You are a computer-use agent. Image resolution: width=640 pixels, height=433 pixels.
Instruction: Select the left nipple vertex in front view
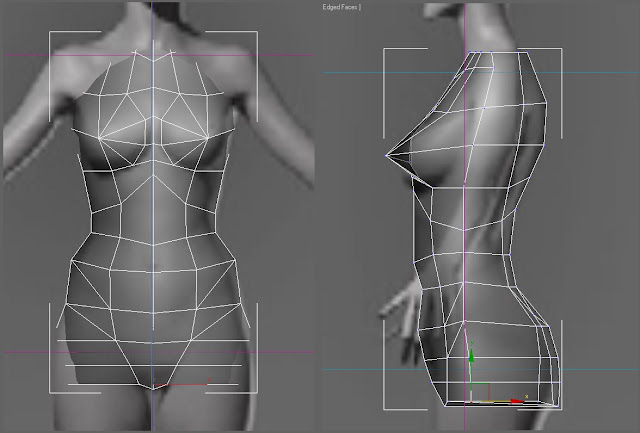coord(99,138)
